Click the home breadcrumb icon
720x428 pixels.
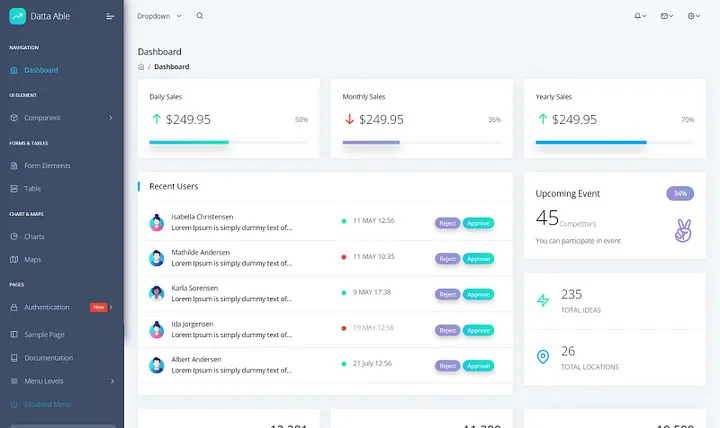141,67
